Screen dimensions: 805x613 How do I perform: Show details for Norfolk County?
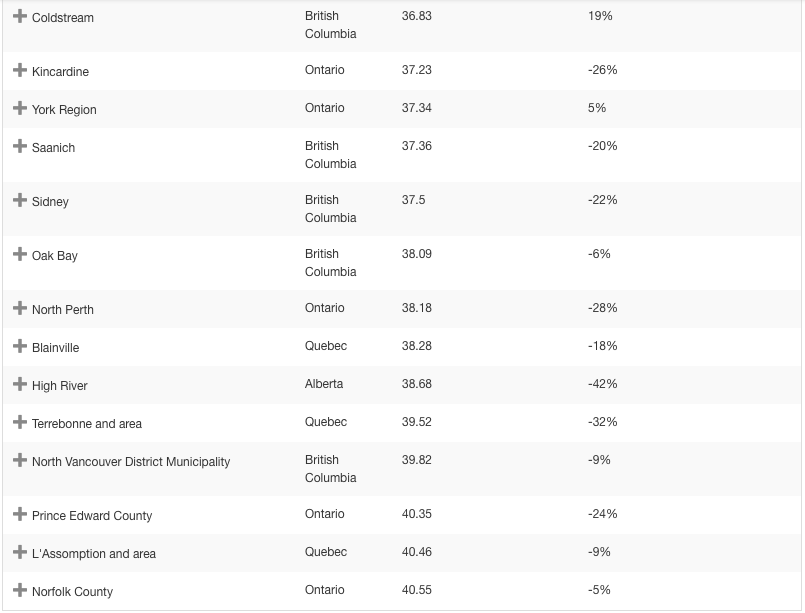coord(20,591)
